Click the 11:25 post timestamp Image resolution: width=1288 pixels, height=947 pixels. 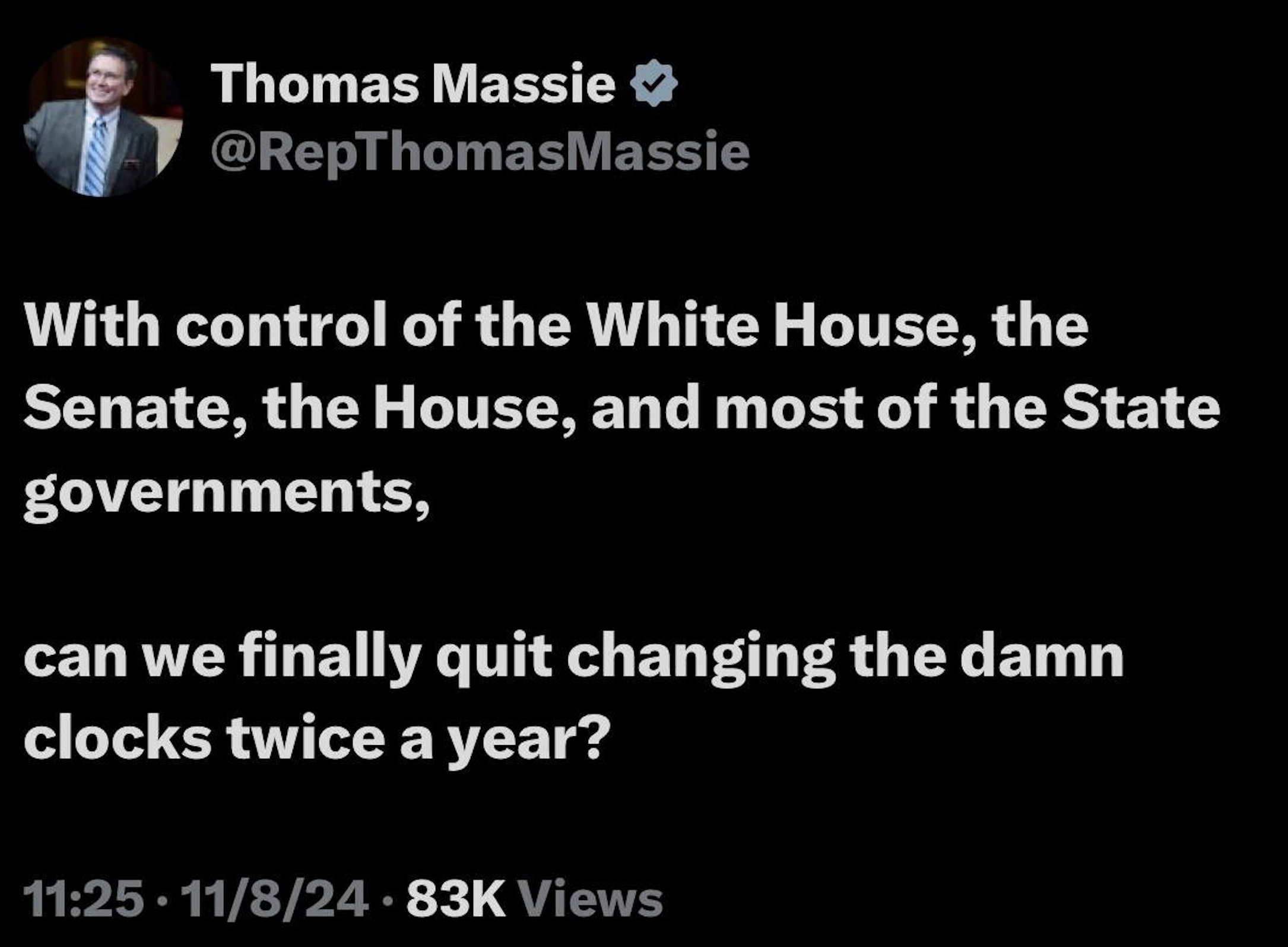(x=84, y=898)
